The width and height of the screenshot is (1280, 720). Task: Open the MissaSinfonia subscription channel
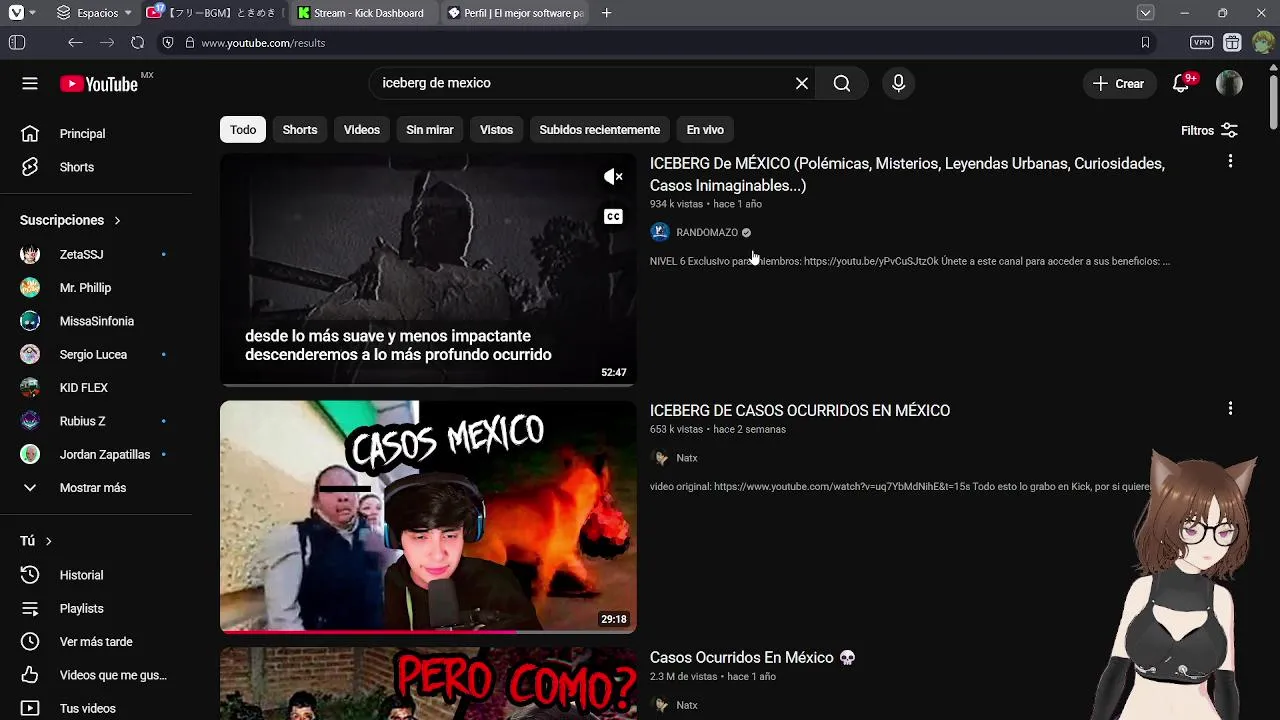pos(96,321)
